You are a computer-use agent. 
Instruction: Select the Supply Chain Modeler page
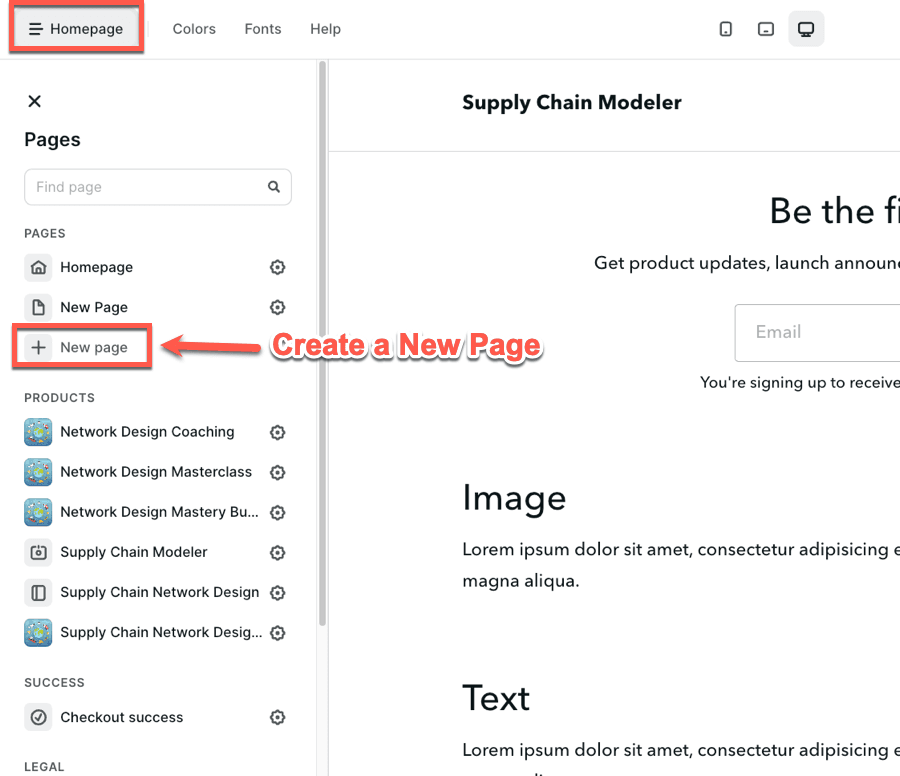pyautogui.click(x=133, y=552)
